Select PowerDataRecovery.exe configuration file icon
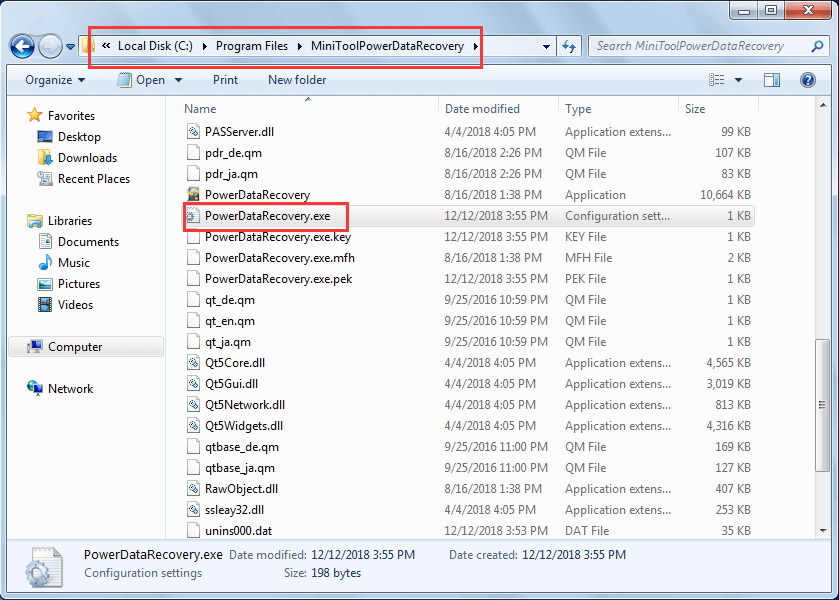 tap(192, 216)
